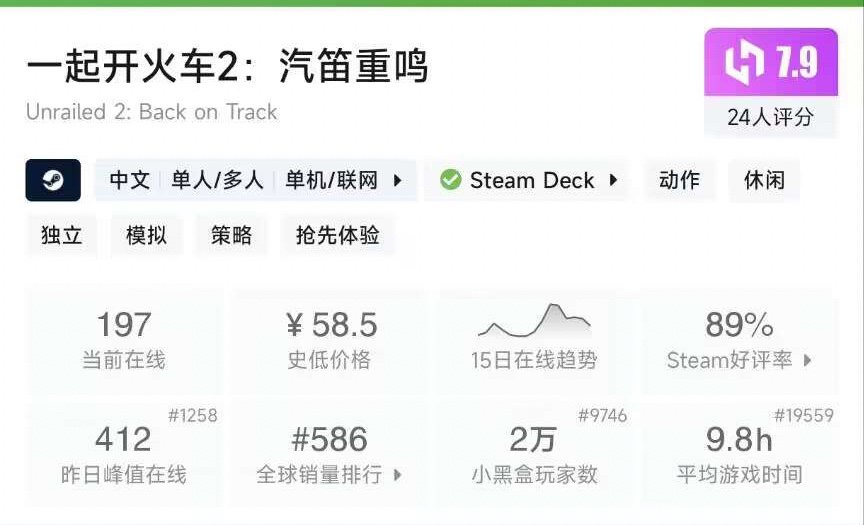Select the 模拟 genre tag
The width and height of the screenshot is (864, 525).
[x=146, y=236]
